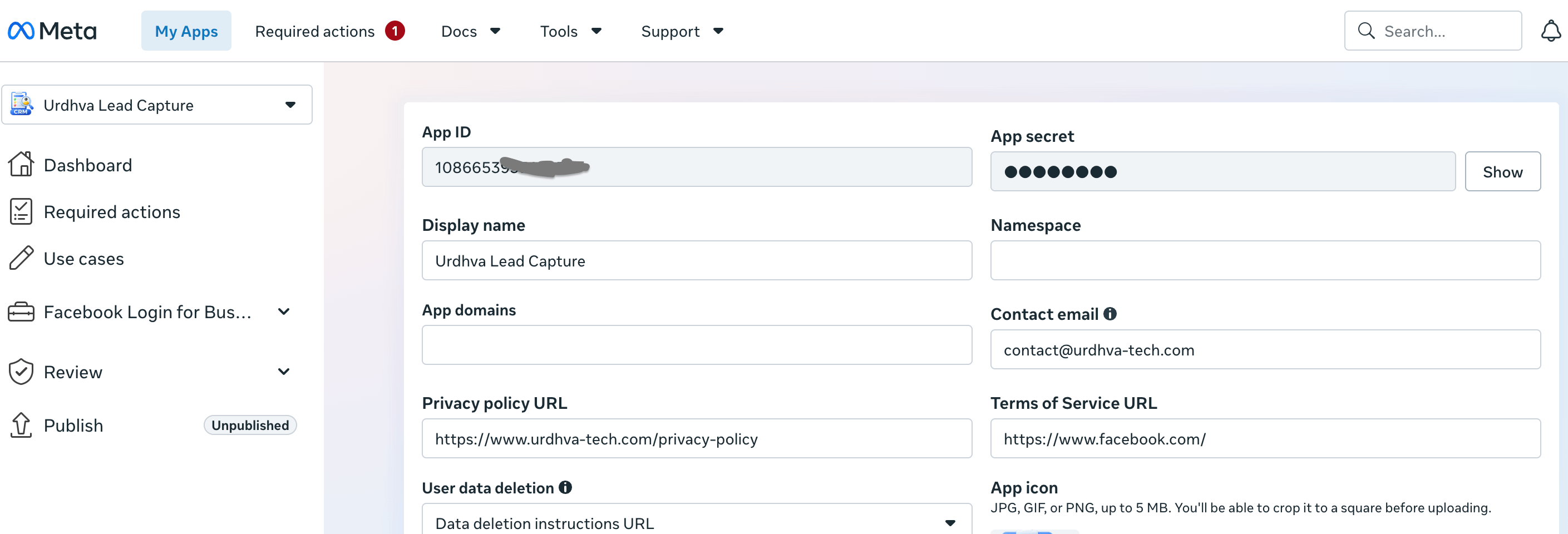Screen dimensions: 1568x534
Task: Click the App secret masked field
Action: coord(1223,171)
